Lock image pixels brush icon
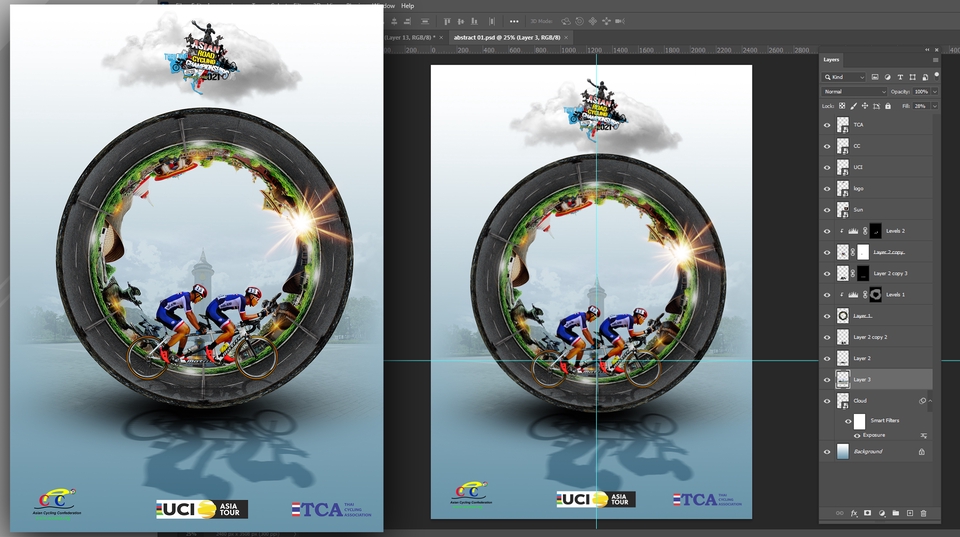Image resolution: width=960 pixels, height=537 pixels. 853,106
